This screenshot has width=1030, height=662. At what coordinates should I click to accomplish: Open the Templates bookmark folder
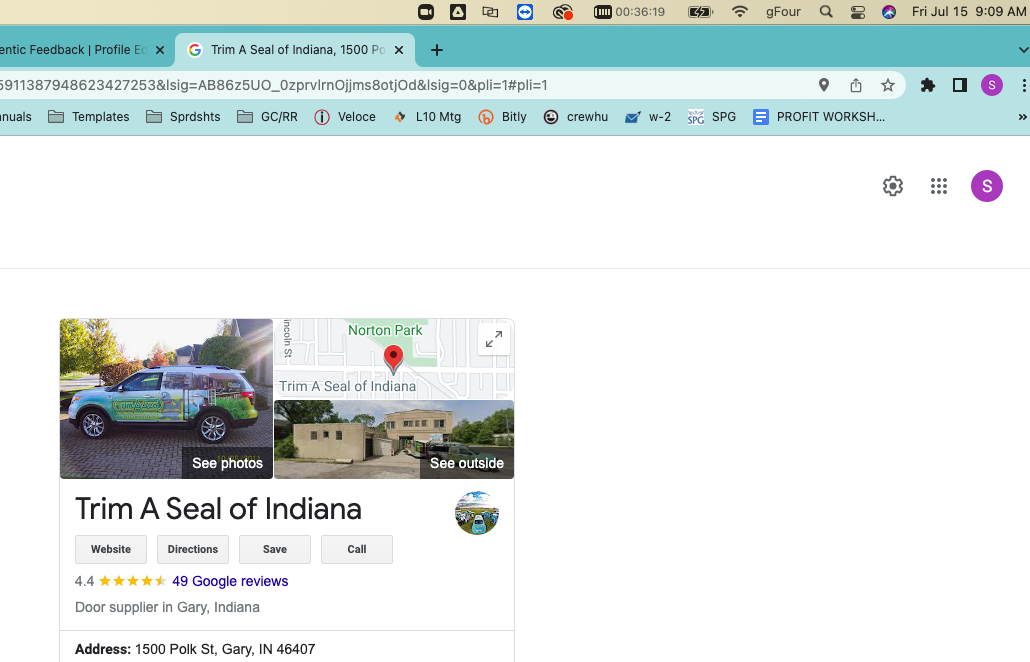click(x=89, y=117)
